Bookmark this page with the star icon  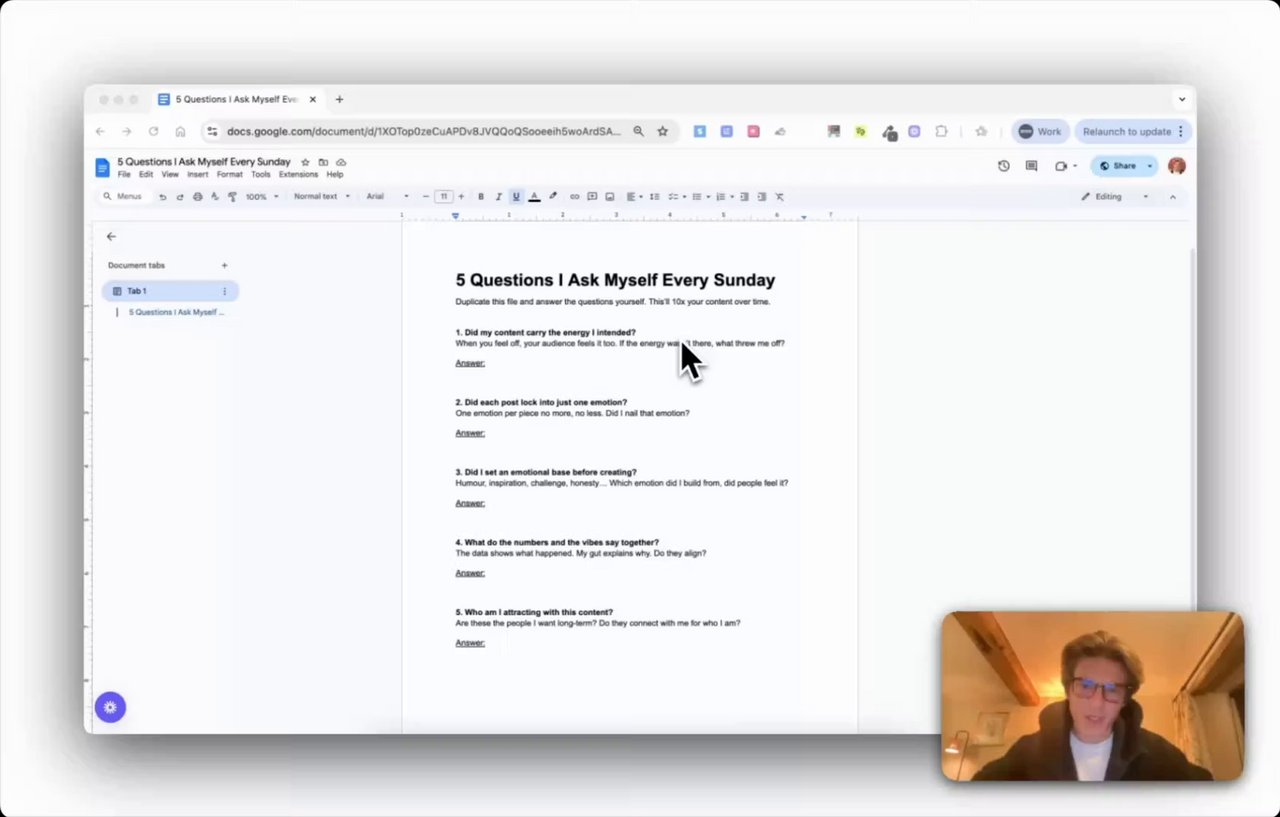coord(662,131)
